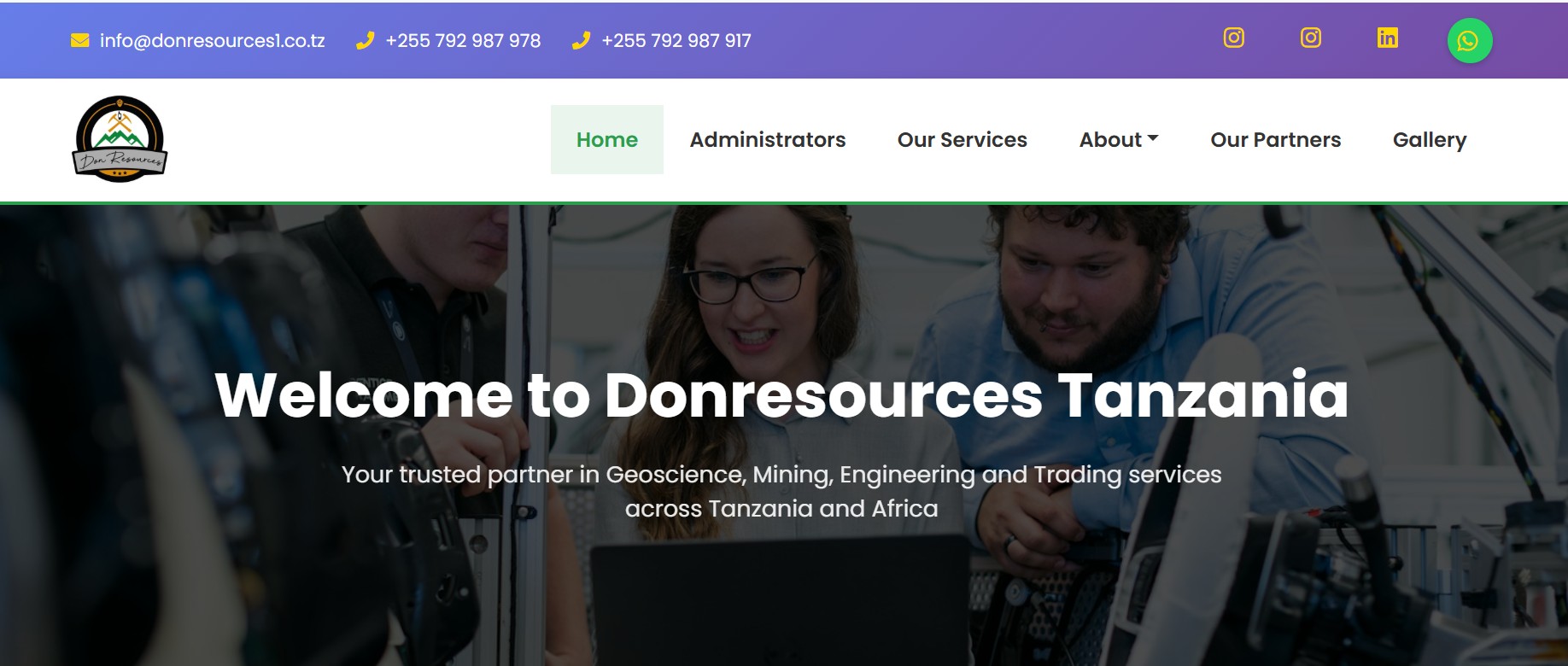Screen dimensions: 1568x666
Task: Open the info@donresources1.co.tz email link
Action: tap(212, 40)
